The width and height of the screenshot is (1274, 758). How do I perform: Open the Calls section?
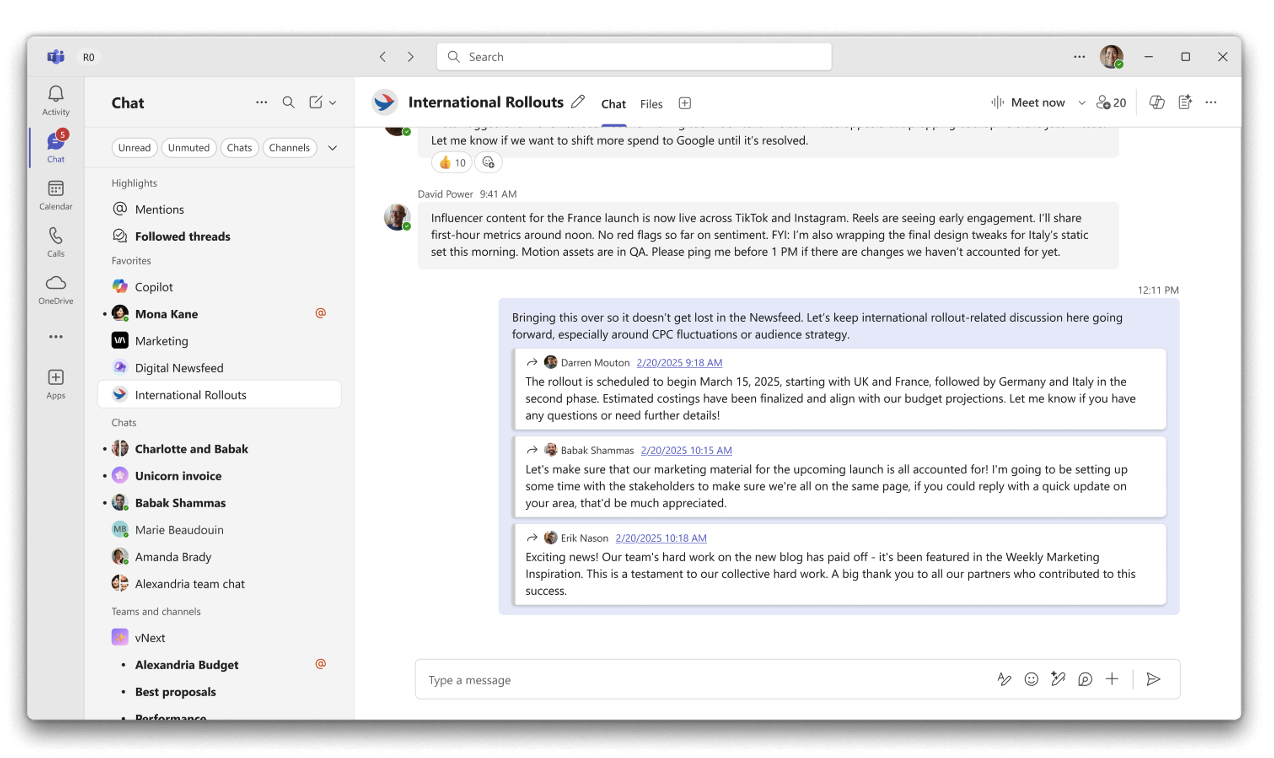(x=56, y=241)
